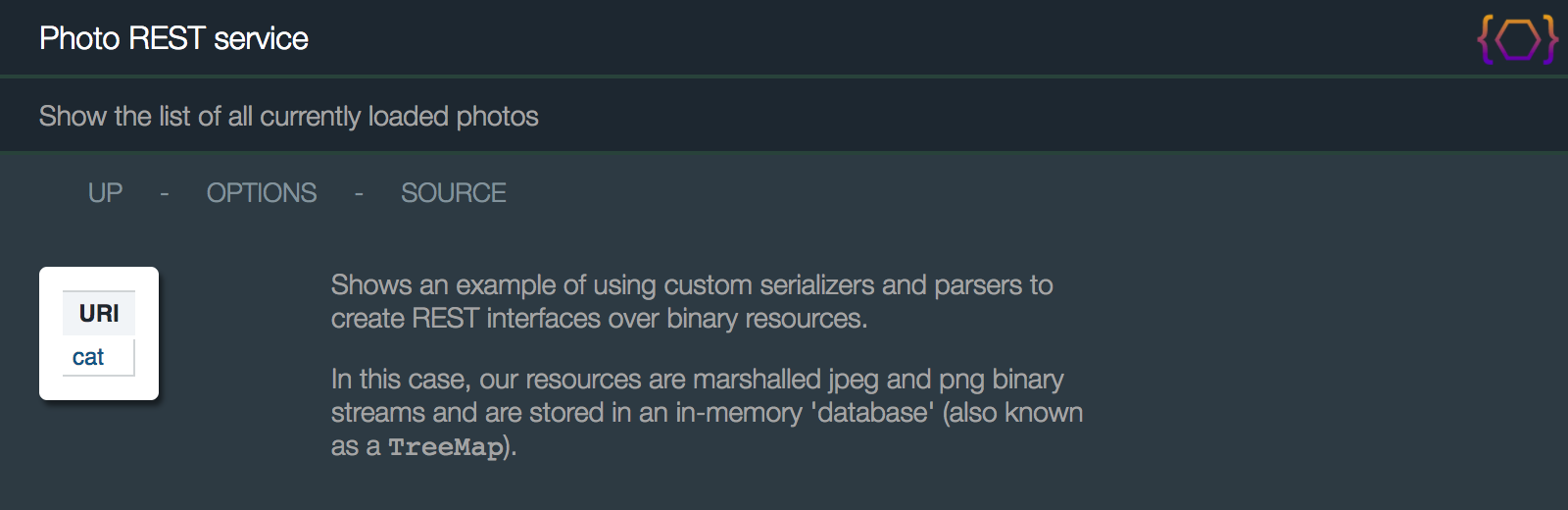Screen dimensions: 1568x510
Task: Click the word 'database' in the description
Action: 872,413
